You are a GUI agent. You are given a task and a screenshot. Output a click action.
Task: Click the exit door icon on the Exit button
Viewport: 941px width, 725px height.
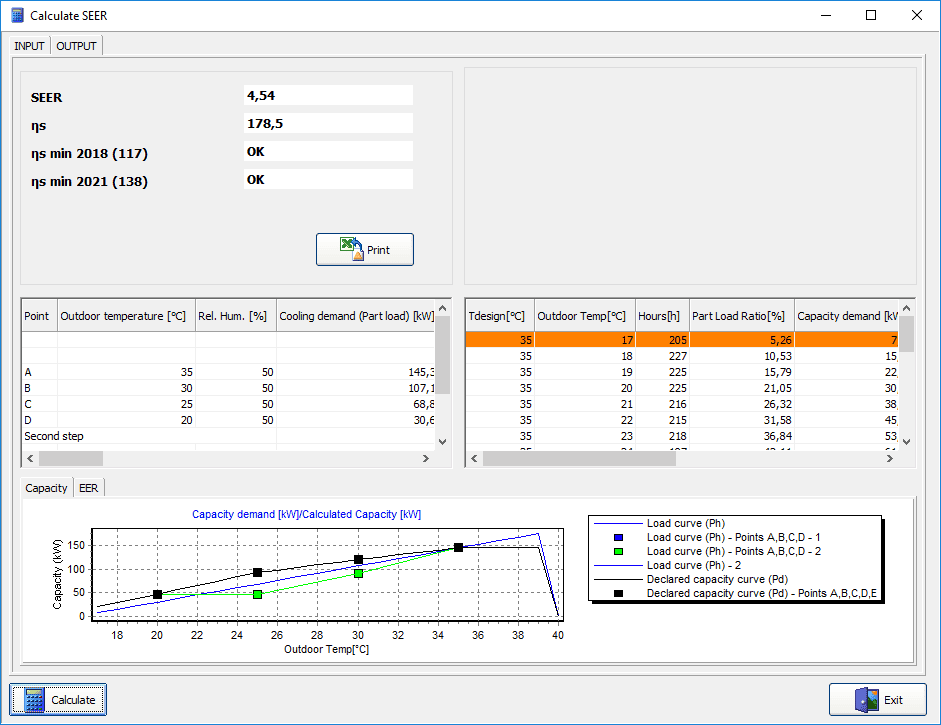[867, 699]
